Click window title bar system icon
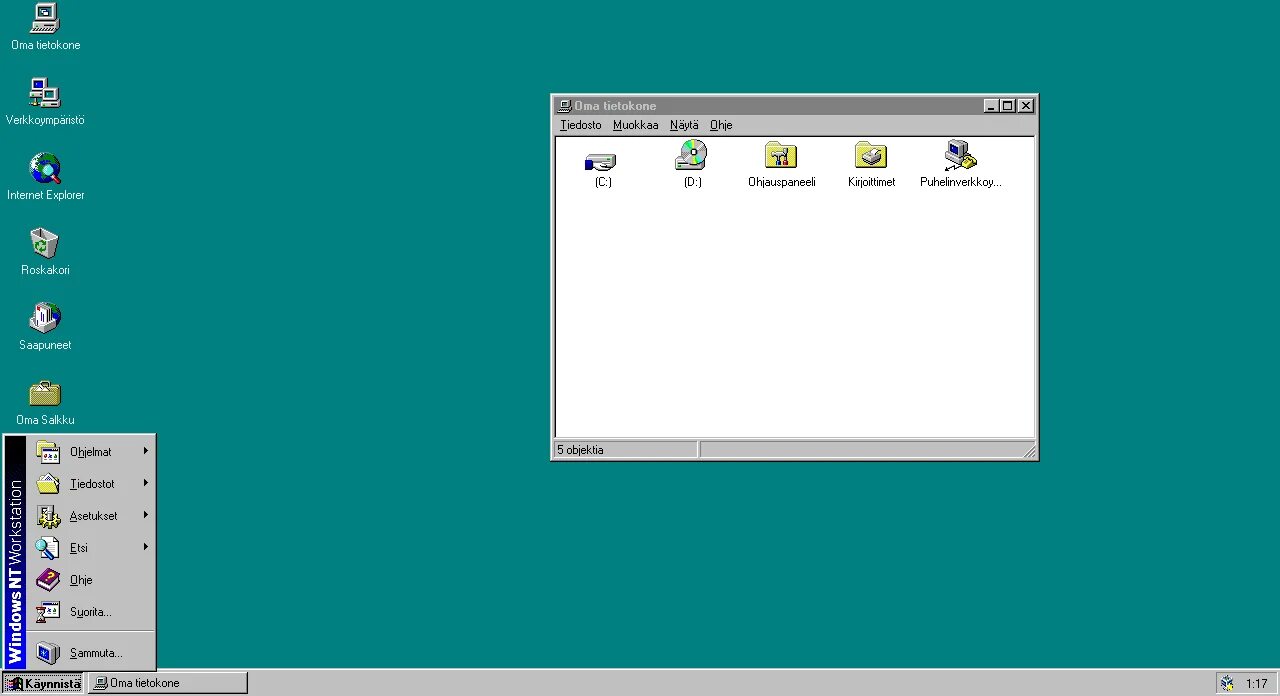 [x=564, y=106]
